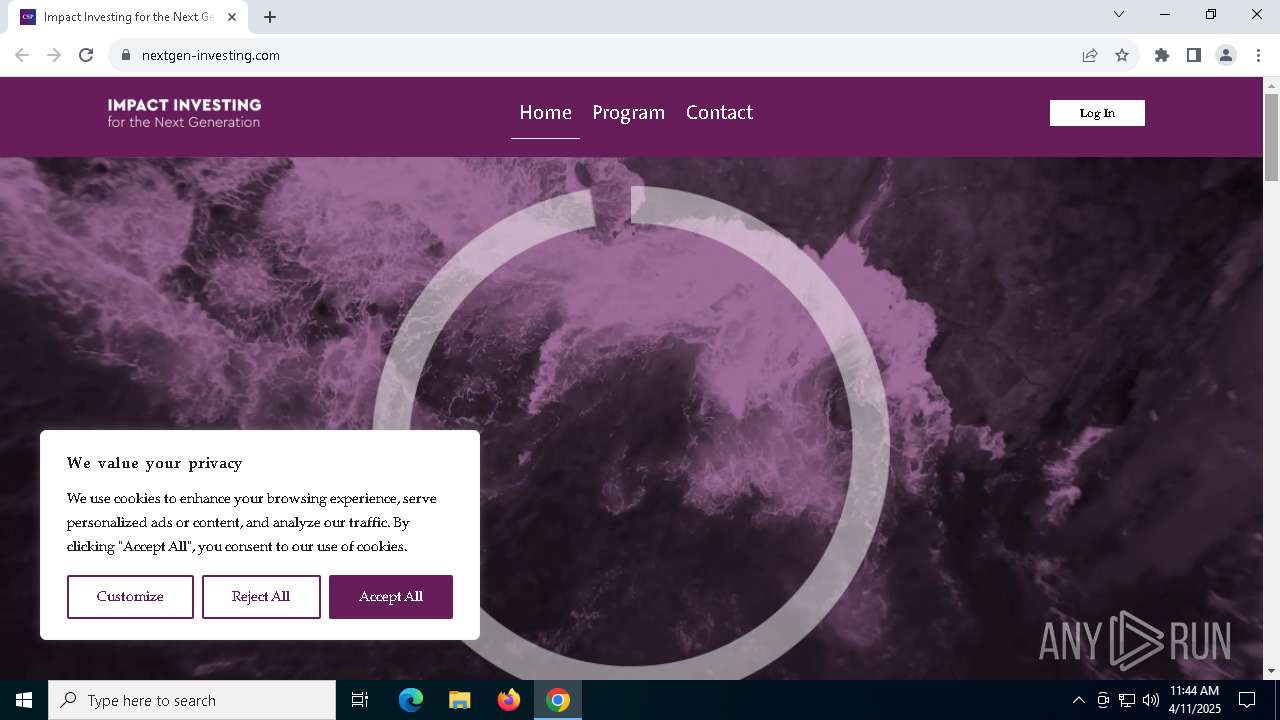Open the Extensions puzzle icon
The height and width of the screenshot is (720, 1280).
pyautogui.click(x=1162, y=56)
